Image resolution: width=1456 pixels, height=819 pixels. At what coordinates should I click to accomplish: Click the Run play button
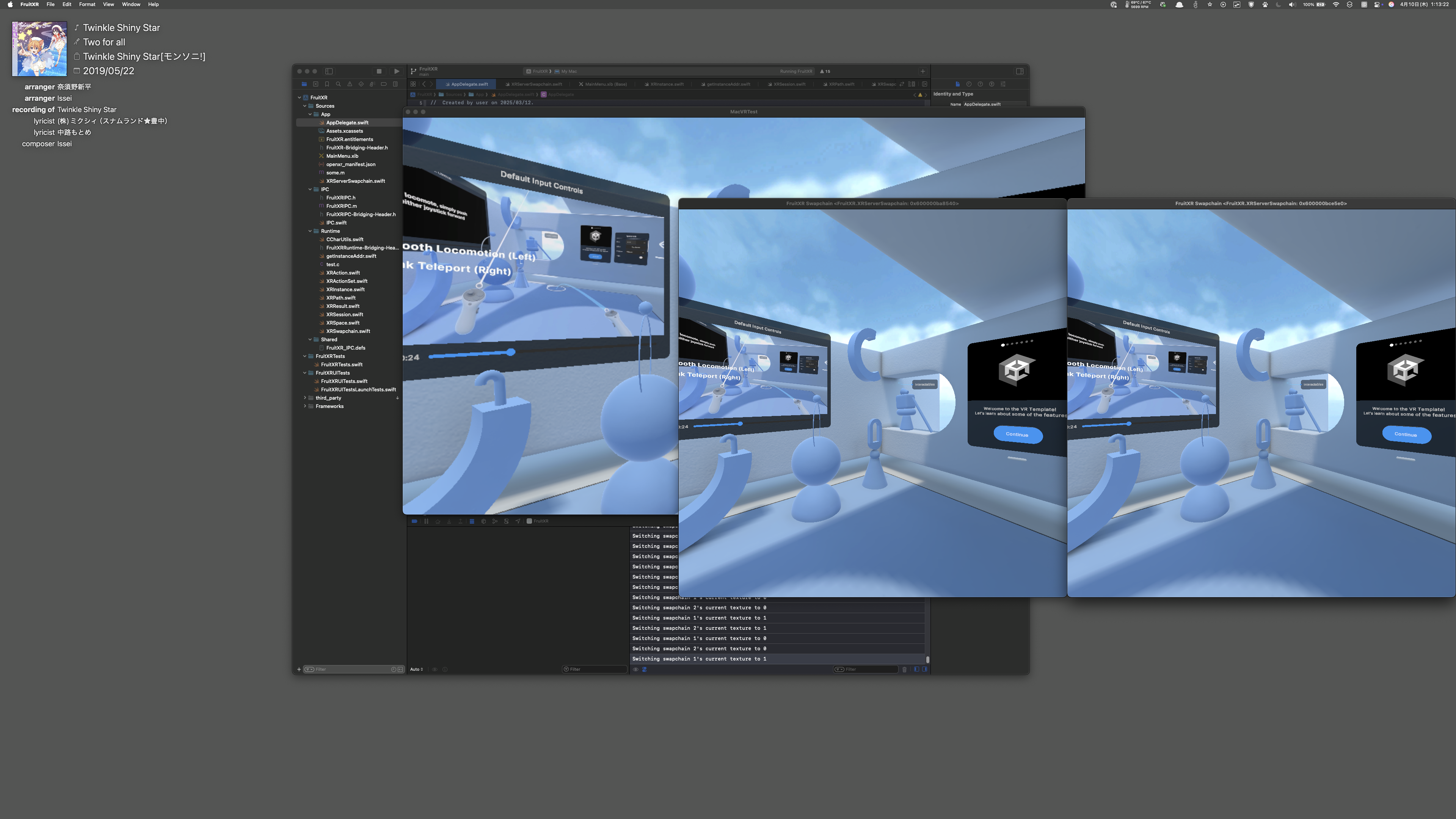(396, 71)
